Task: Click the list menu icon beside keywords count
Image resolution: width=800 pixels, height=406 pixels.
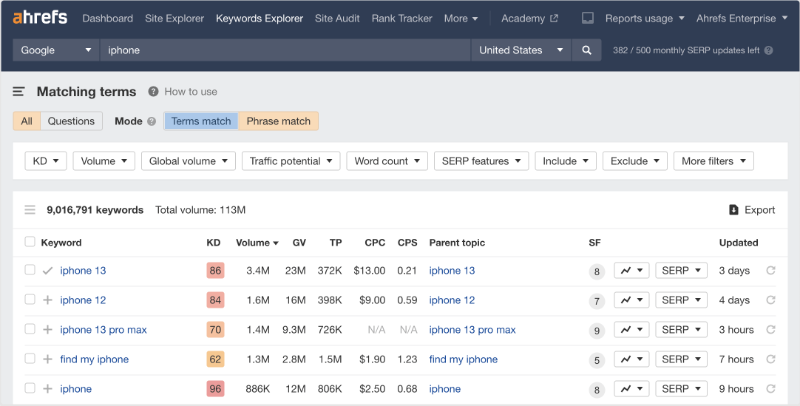Action: tap(30, 210)
